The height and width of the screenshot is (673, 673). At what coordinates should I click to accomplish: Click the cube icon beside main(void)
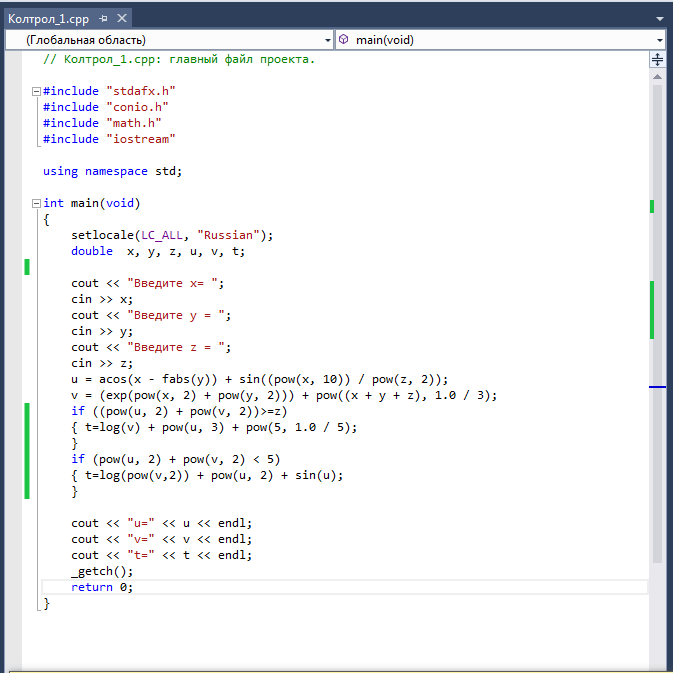pos(343,39)
